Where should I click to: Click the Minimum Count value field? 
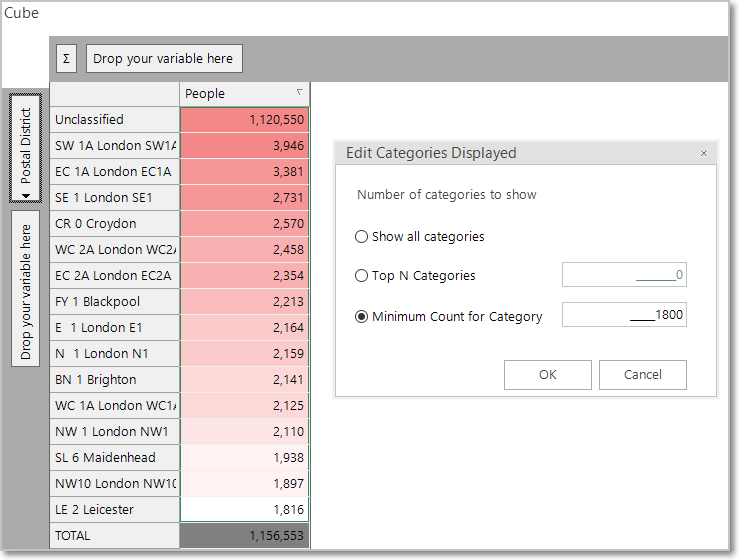(624, 315)
